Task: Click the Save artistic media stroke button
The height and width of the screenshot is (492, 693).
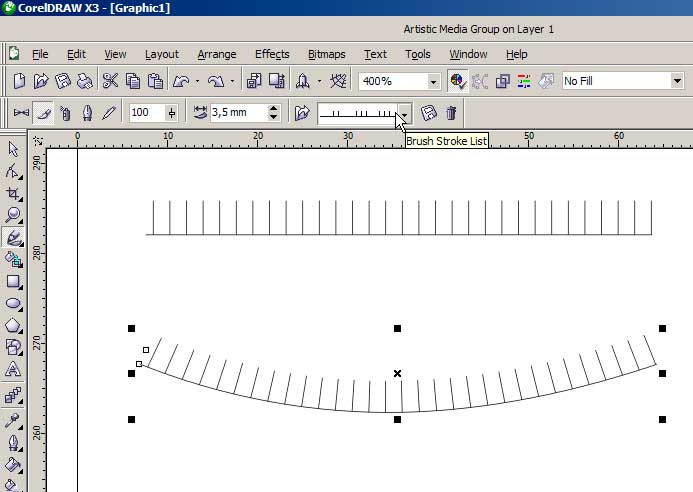Action: pos(429,113)
